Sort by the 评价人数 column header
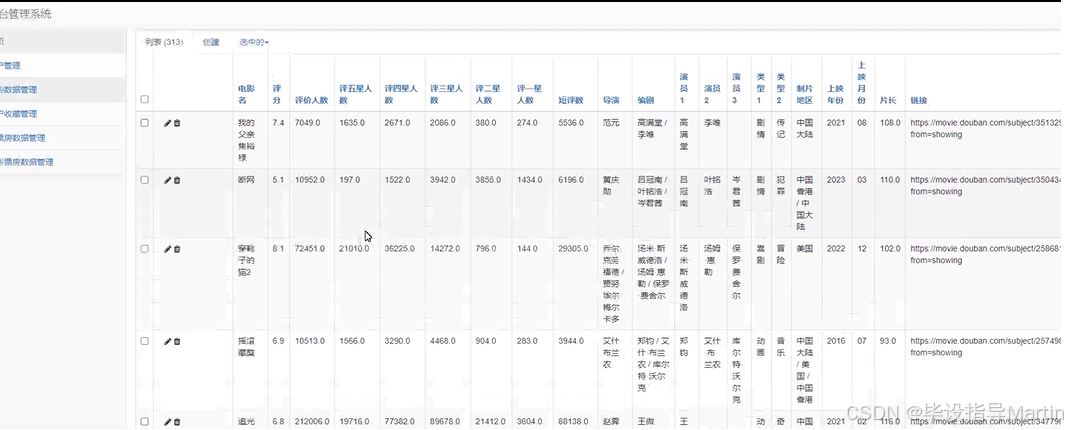1068x430 pixels. coord(311,100)
